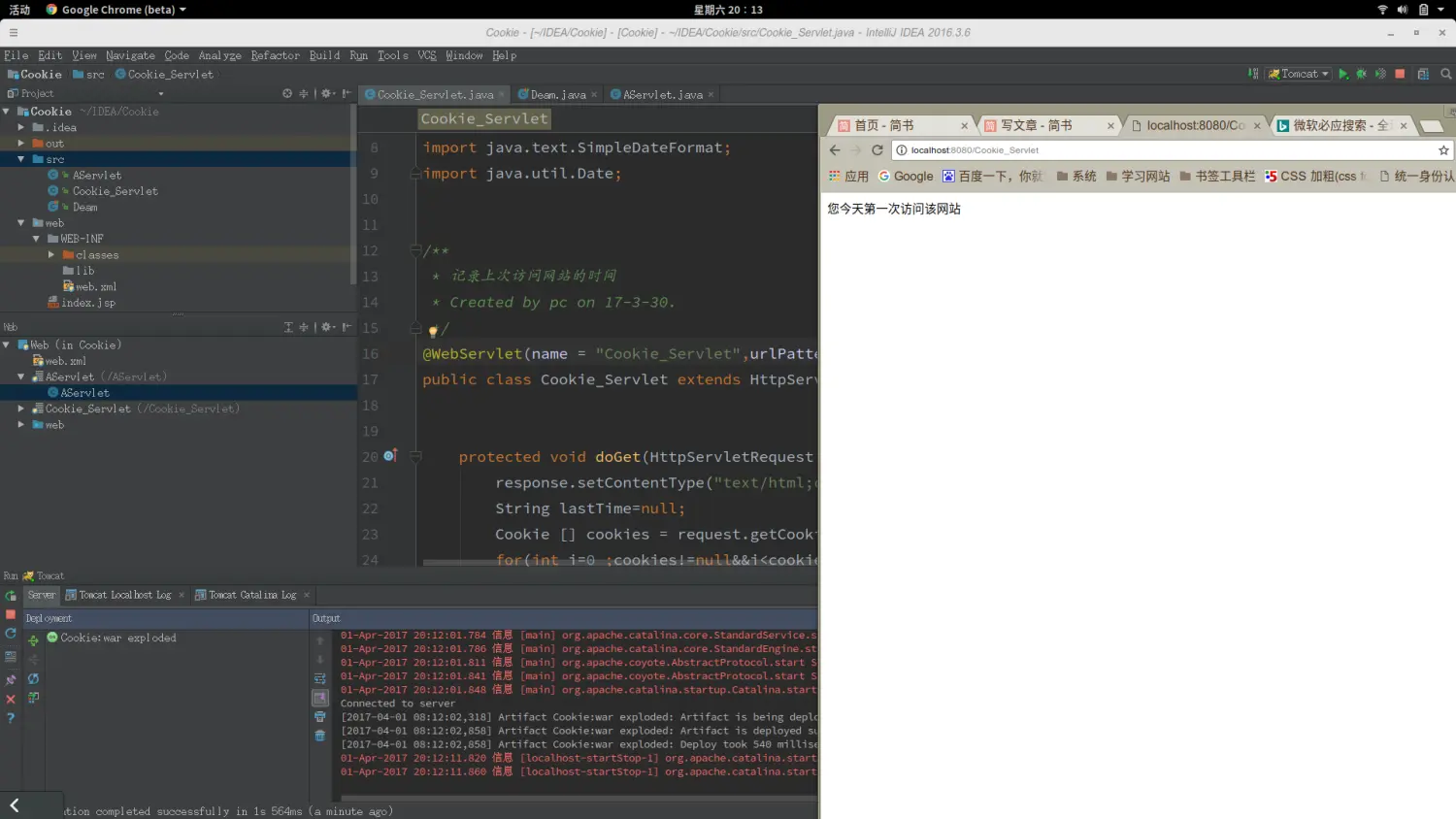The image size is (1456, 819).
Task: Open system volume indicator in top bar
Action: point(1403,10)
